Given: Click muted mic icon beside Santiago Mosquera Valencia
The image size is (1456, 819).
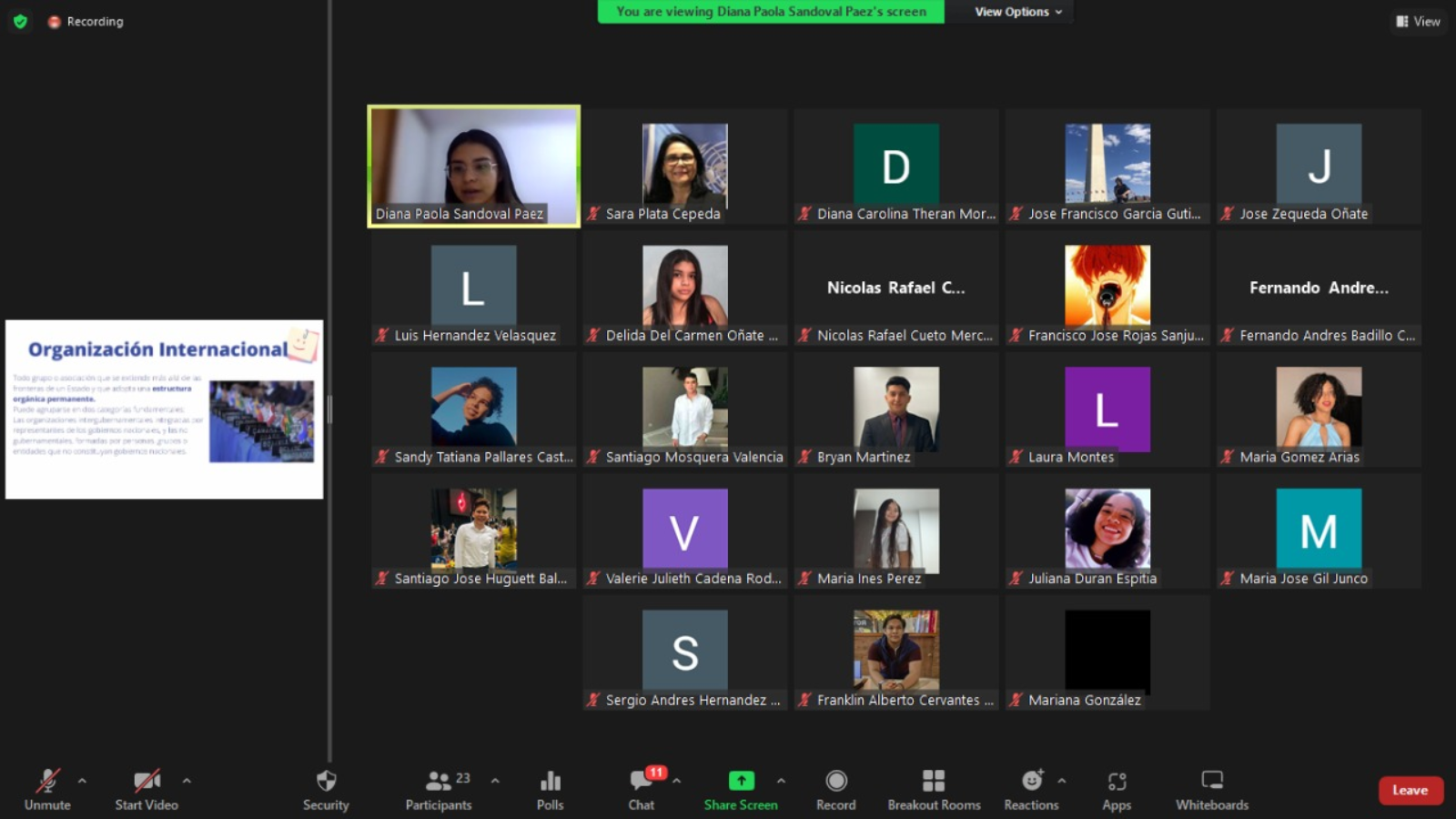Looking at the screenshot, I should [x=593, y=457].
